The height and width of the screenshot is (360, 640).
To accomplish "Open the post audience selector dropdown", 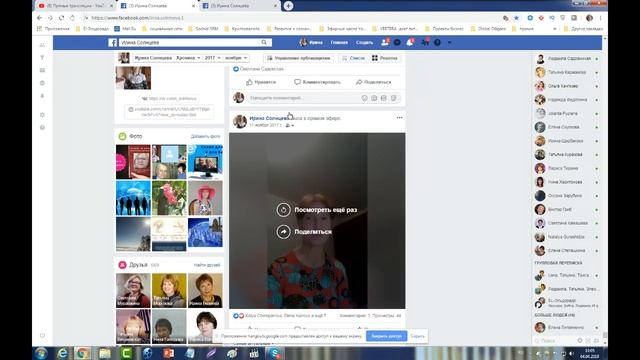I will click(289, 125).
